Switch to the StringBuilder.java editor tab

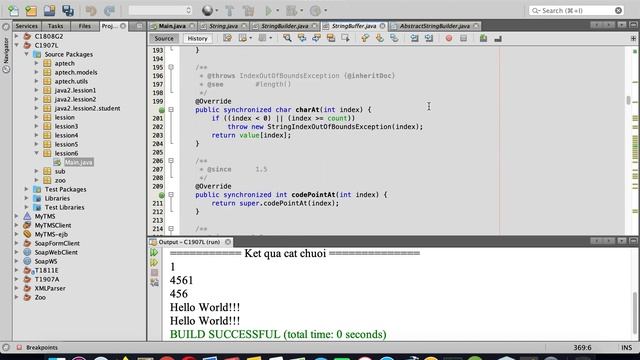[284, 26]
